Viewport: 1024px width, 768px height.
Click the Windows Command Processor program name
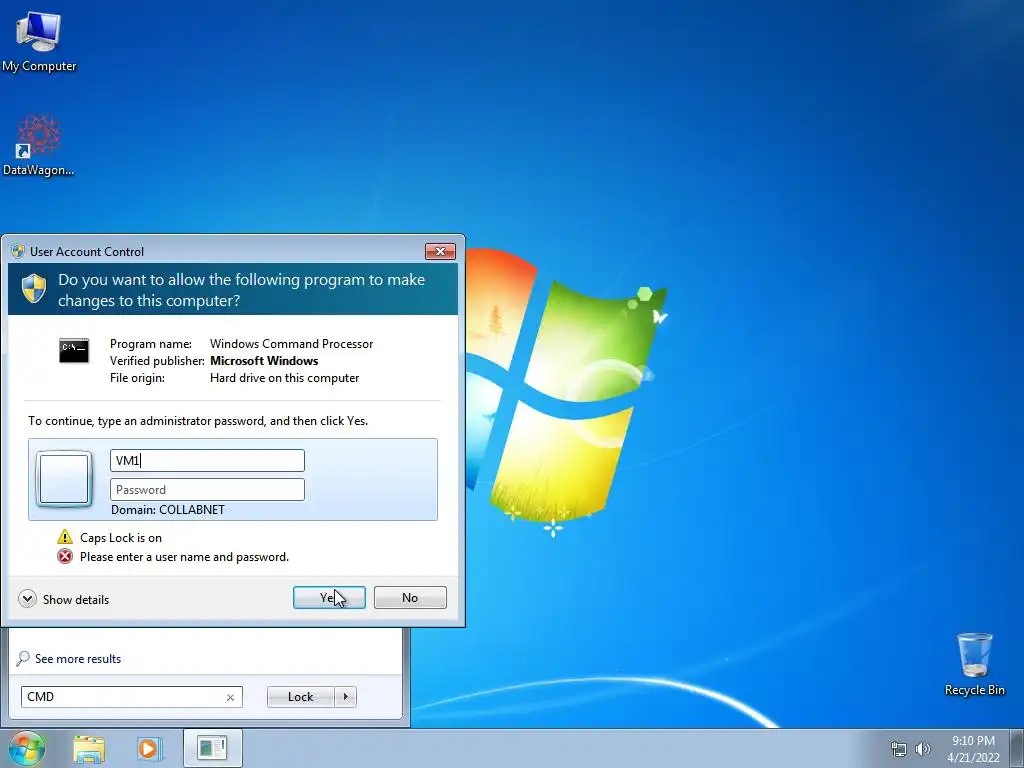291,344
